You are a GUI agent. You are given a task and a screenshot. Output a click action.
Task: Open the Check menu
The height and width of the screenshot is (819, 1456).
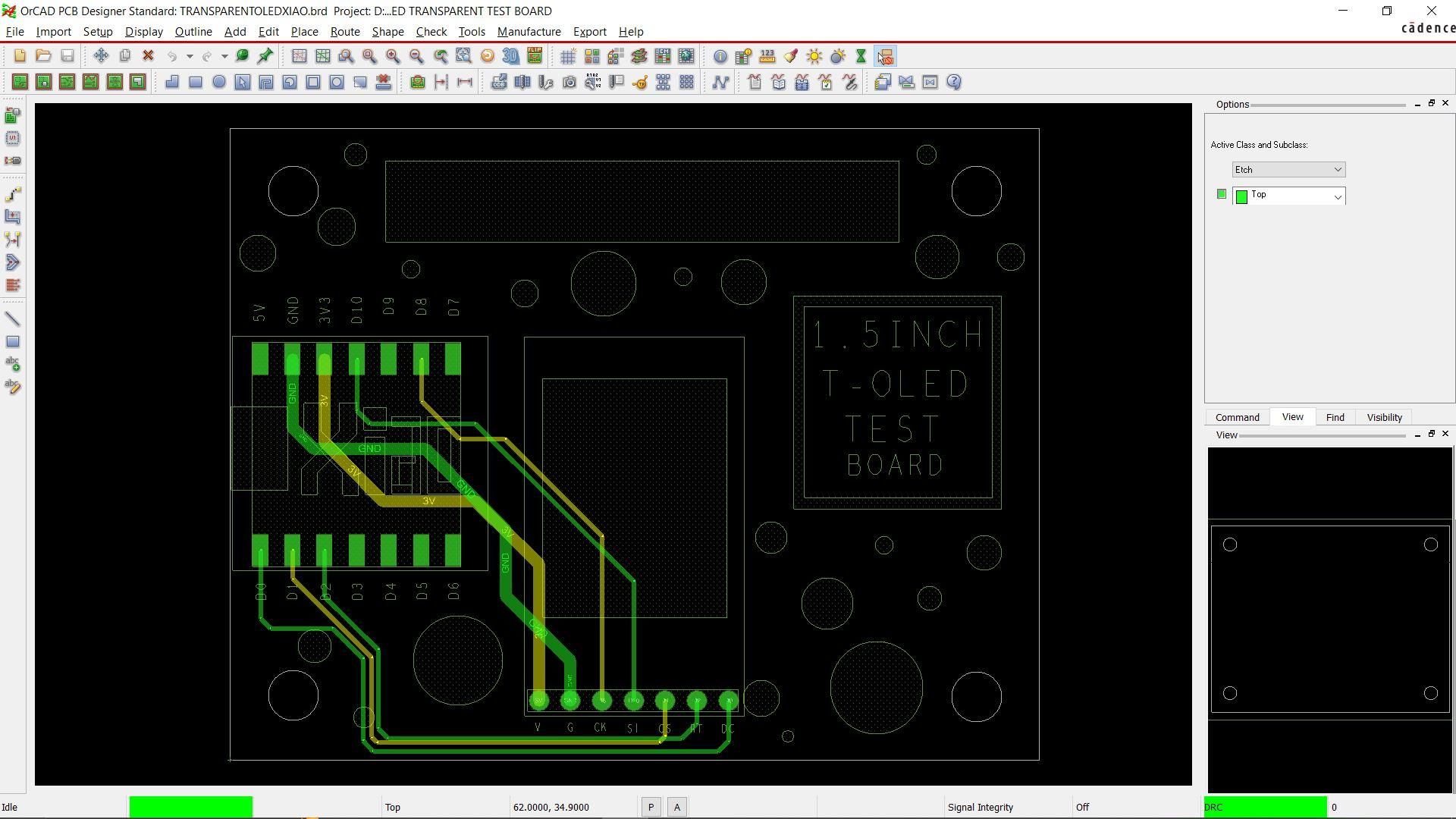point(431,32)
